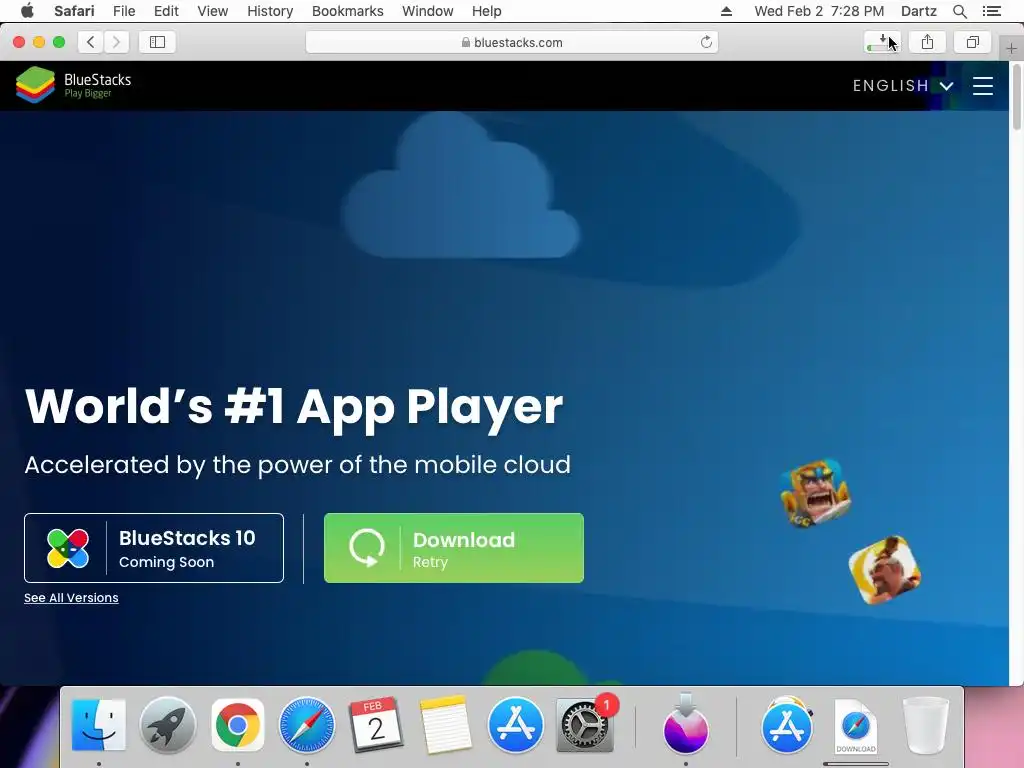Click the BlueStacks logo in header
The image size is (1024, 768).
74,85
